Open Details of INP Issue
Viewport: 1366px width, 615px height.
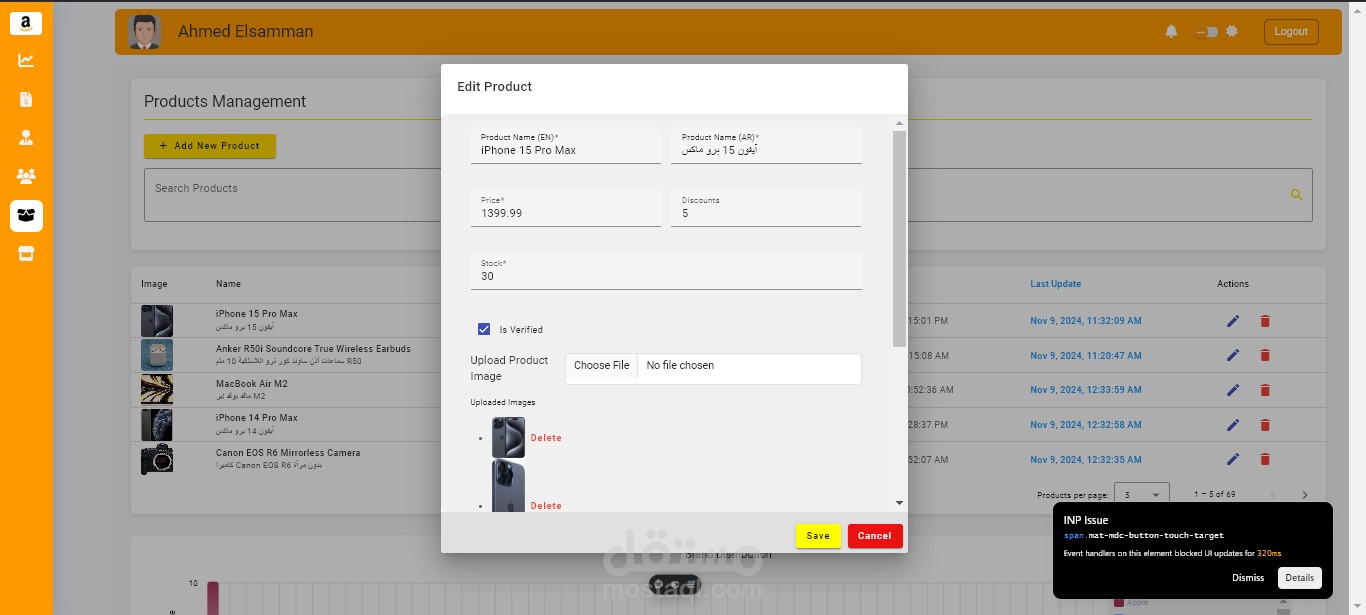[x=1300, y=578]
